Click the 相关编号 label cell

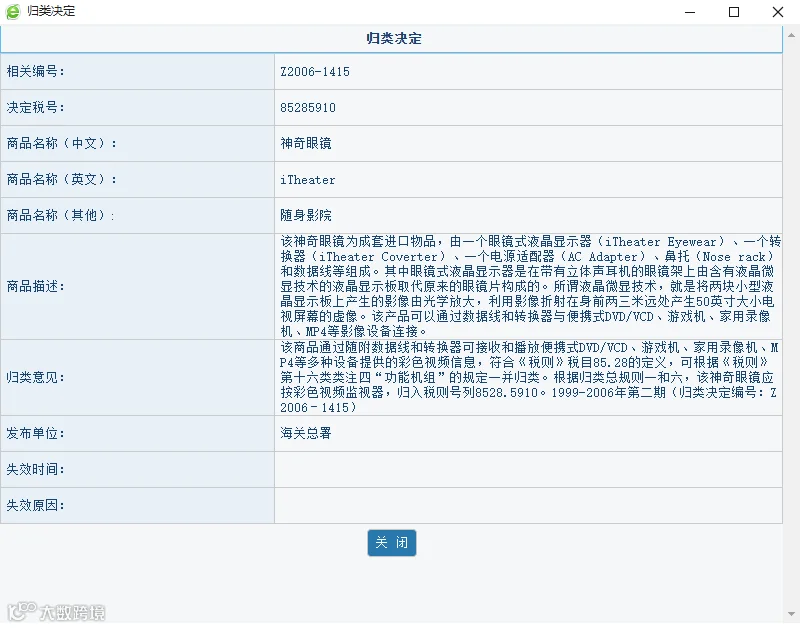click(137, 72)
